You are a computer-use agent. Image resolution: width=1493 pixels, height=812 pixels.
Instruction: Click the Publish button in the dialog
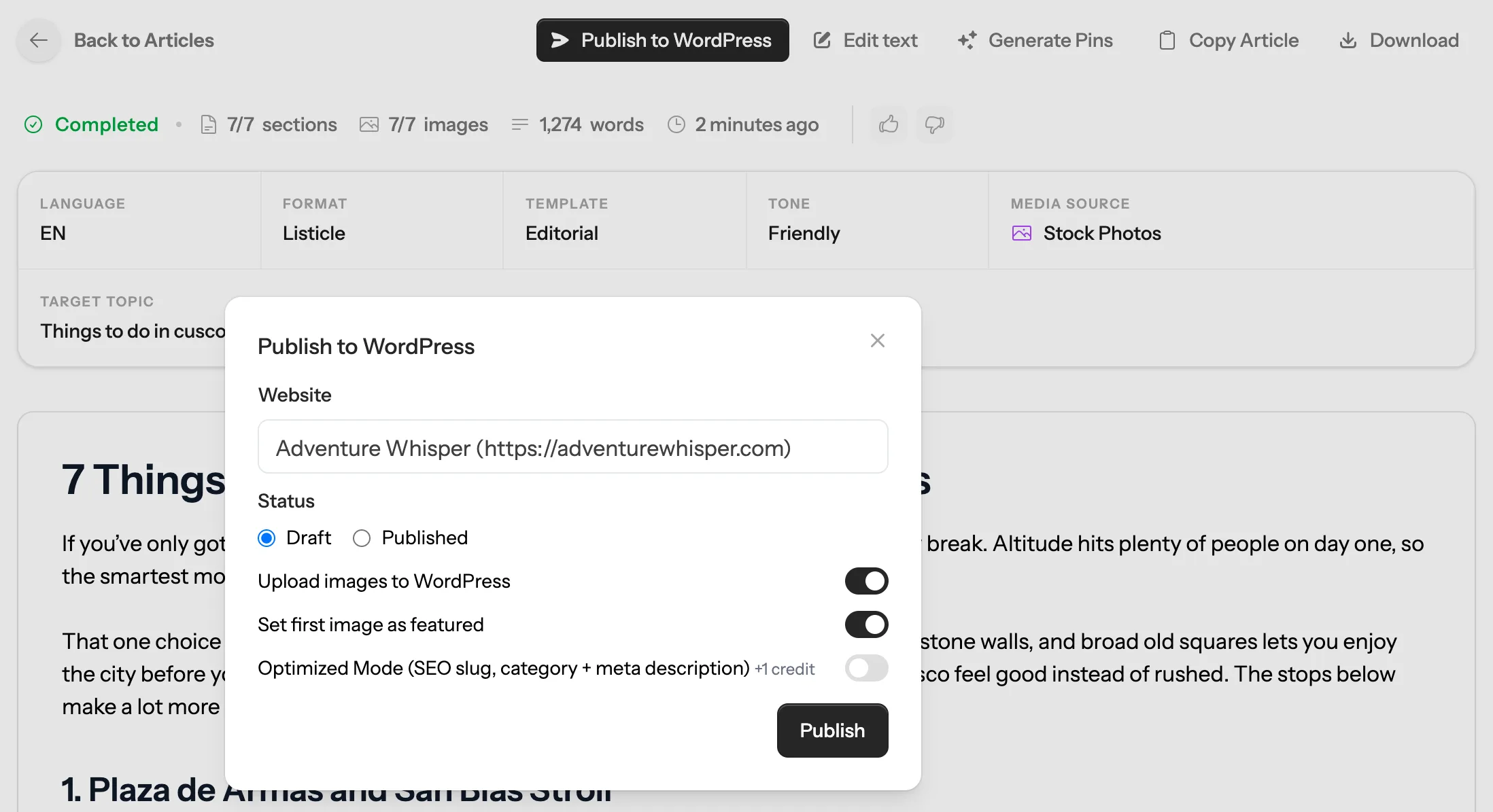832,730
